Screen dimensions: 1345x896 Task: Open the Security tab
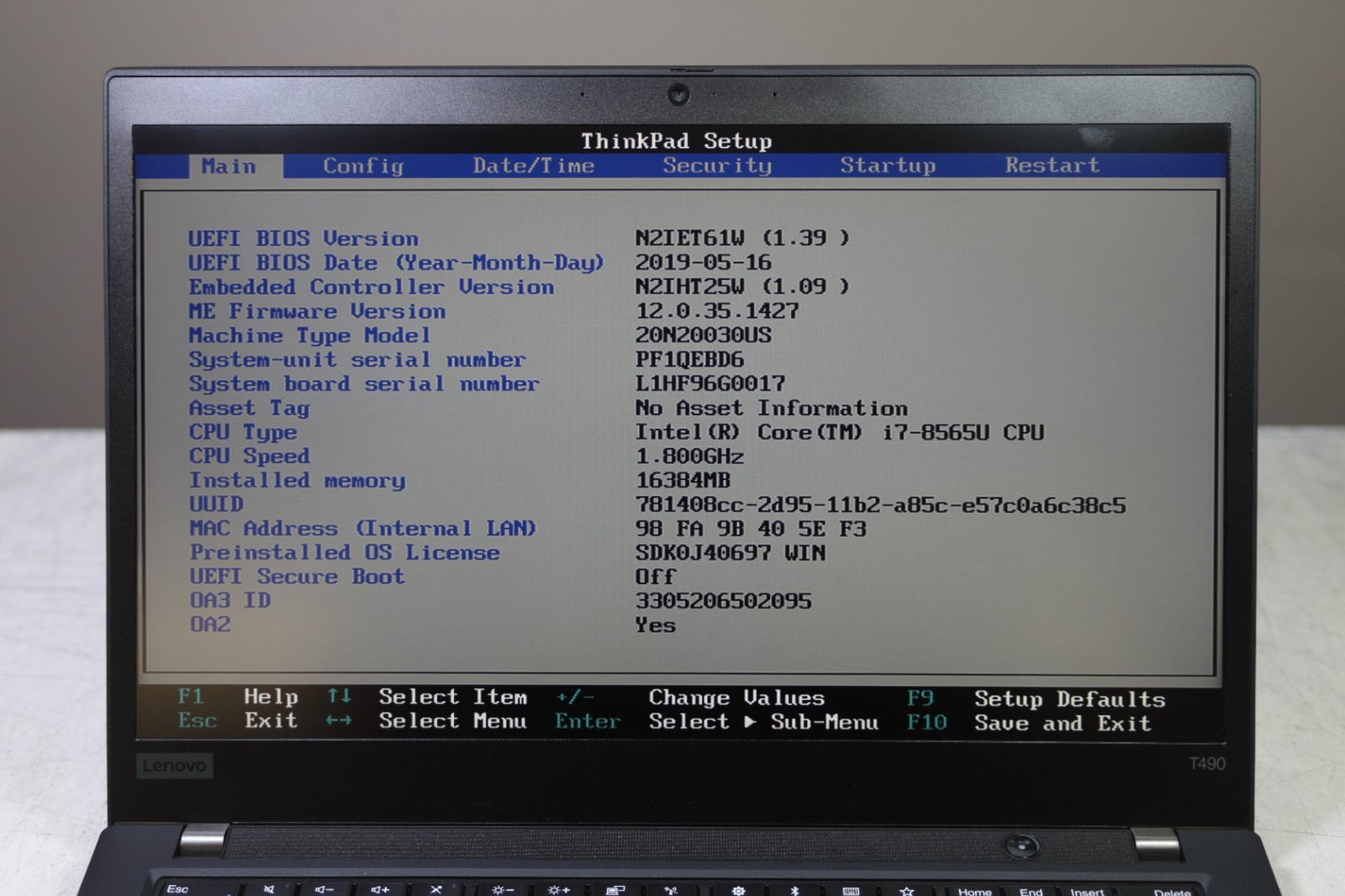[x=717, y=166]
